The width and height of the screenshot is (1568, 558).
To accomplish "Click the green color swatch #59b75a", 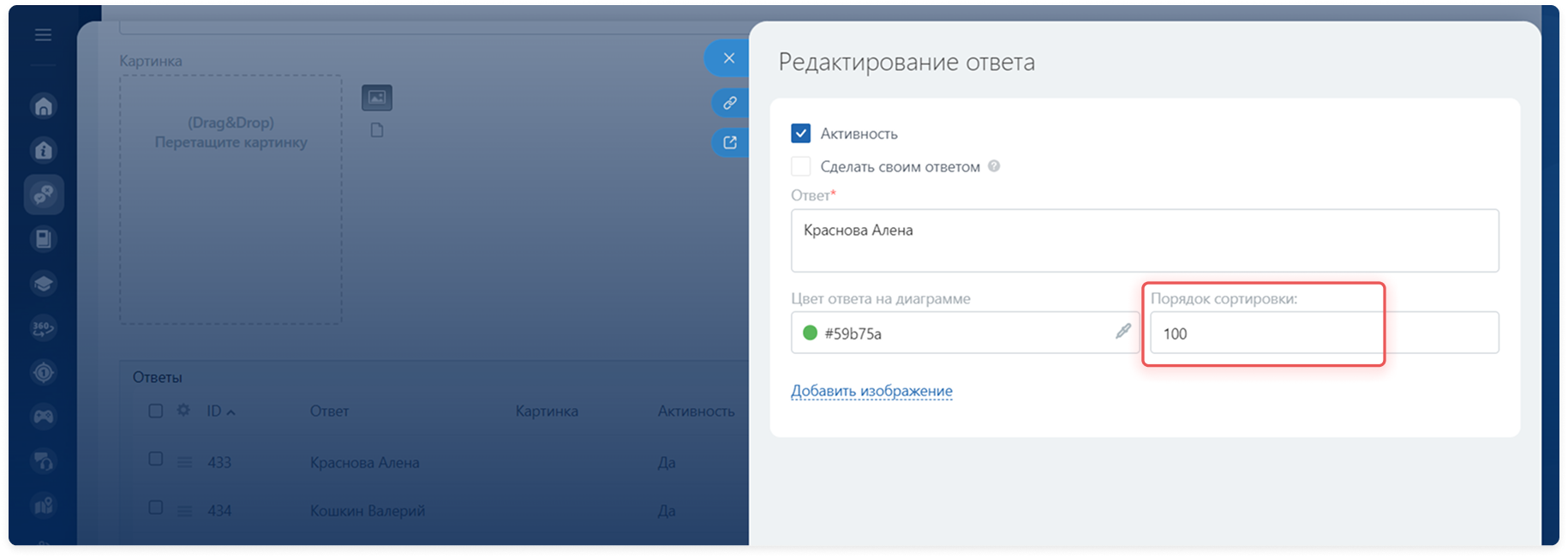I will 810,333.
